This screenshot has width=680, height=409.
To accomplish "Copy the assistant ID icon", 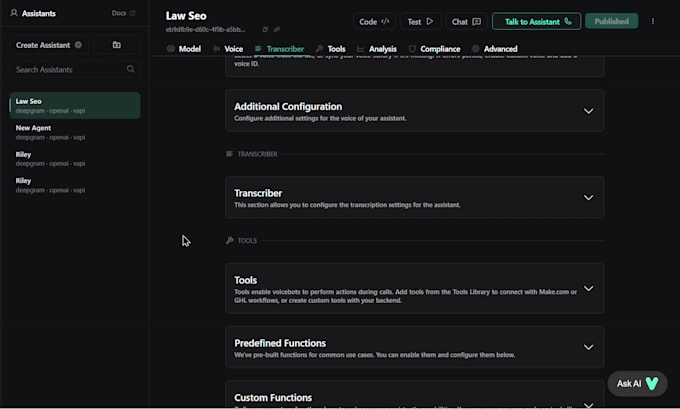I will point(265,29).
